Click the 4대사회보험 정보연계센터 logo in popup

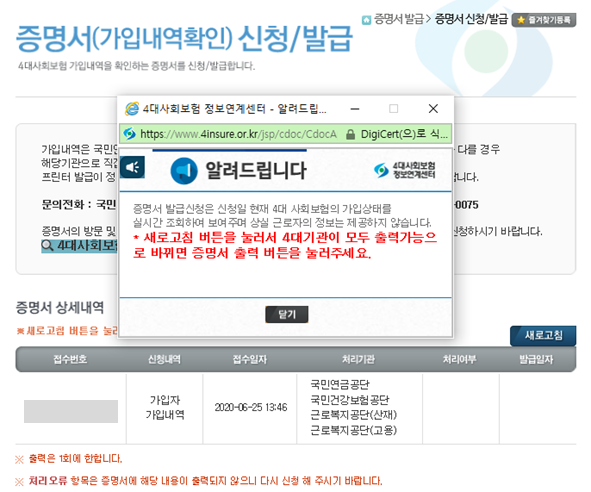pos(404,170)
